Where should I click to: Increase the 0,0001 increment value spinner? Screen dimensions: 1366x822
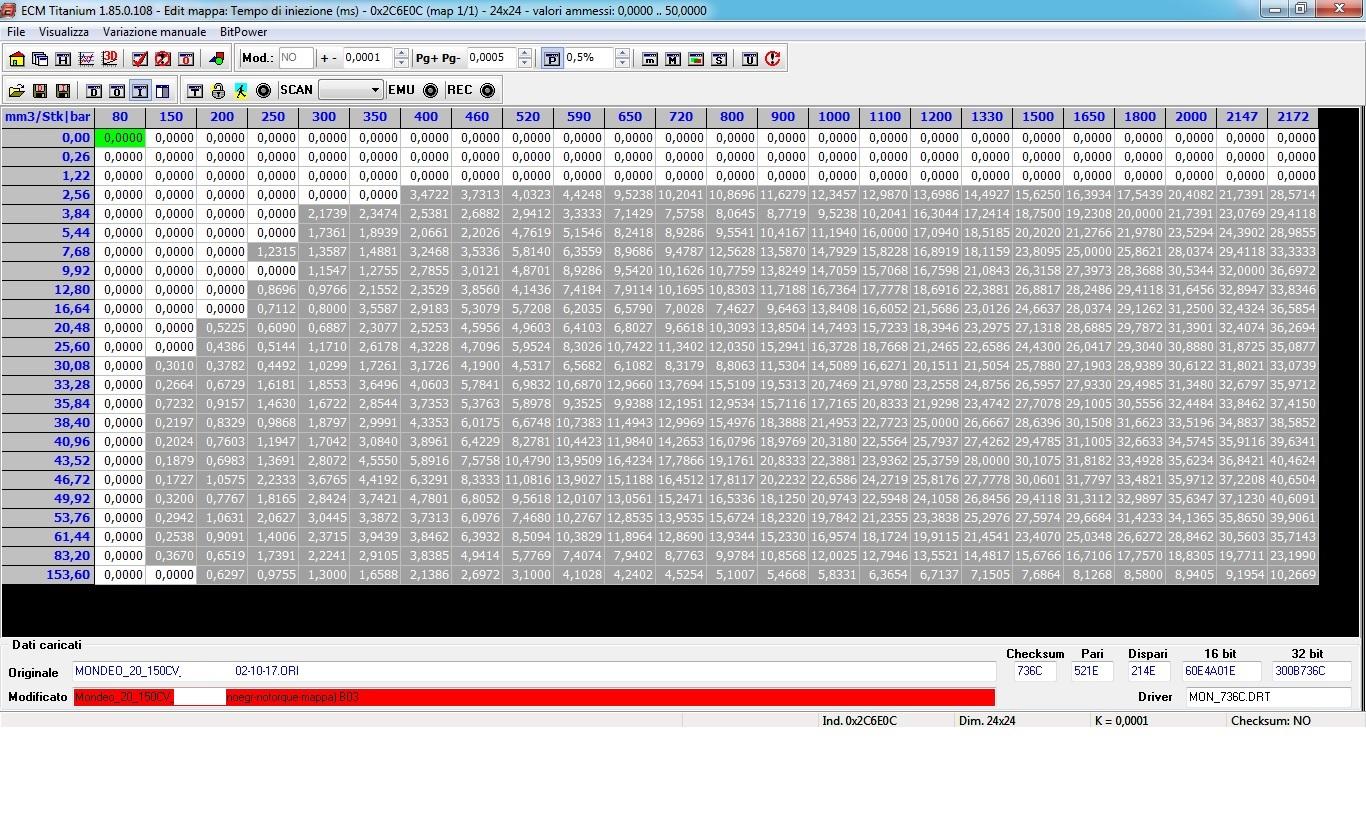[x=401, y=53]
